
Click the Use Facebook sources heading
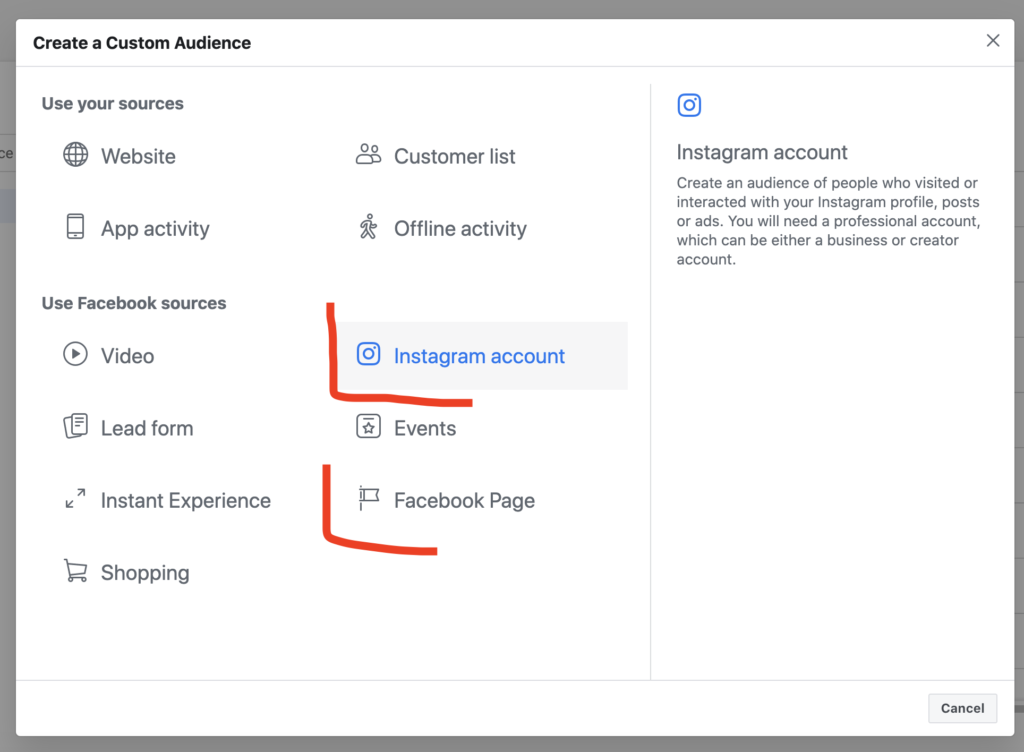click(x=134, y=304)
